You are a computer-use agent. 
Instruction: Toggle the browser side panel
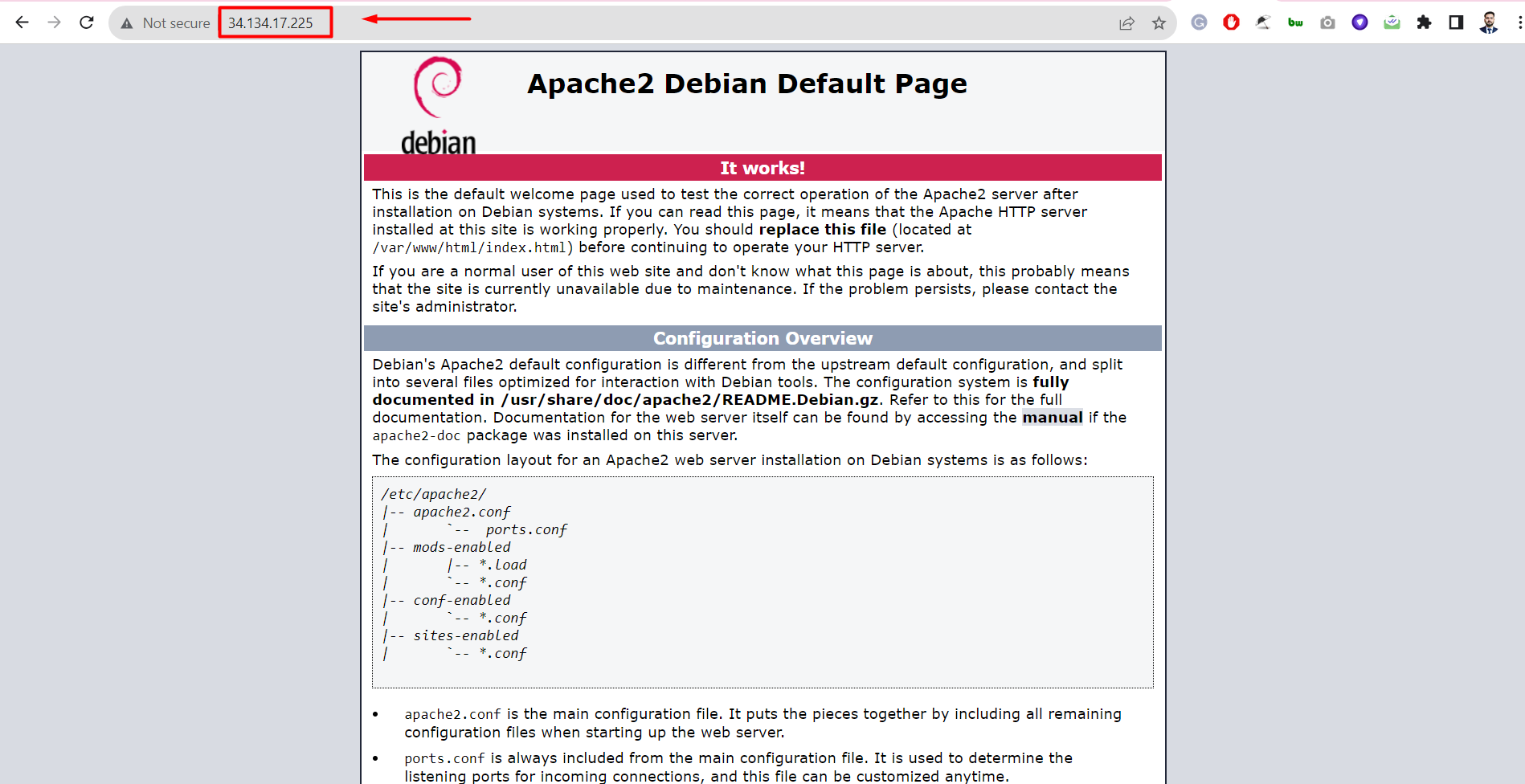tap(1456, 22)
